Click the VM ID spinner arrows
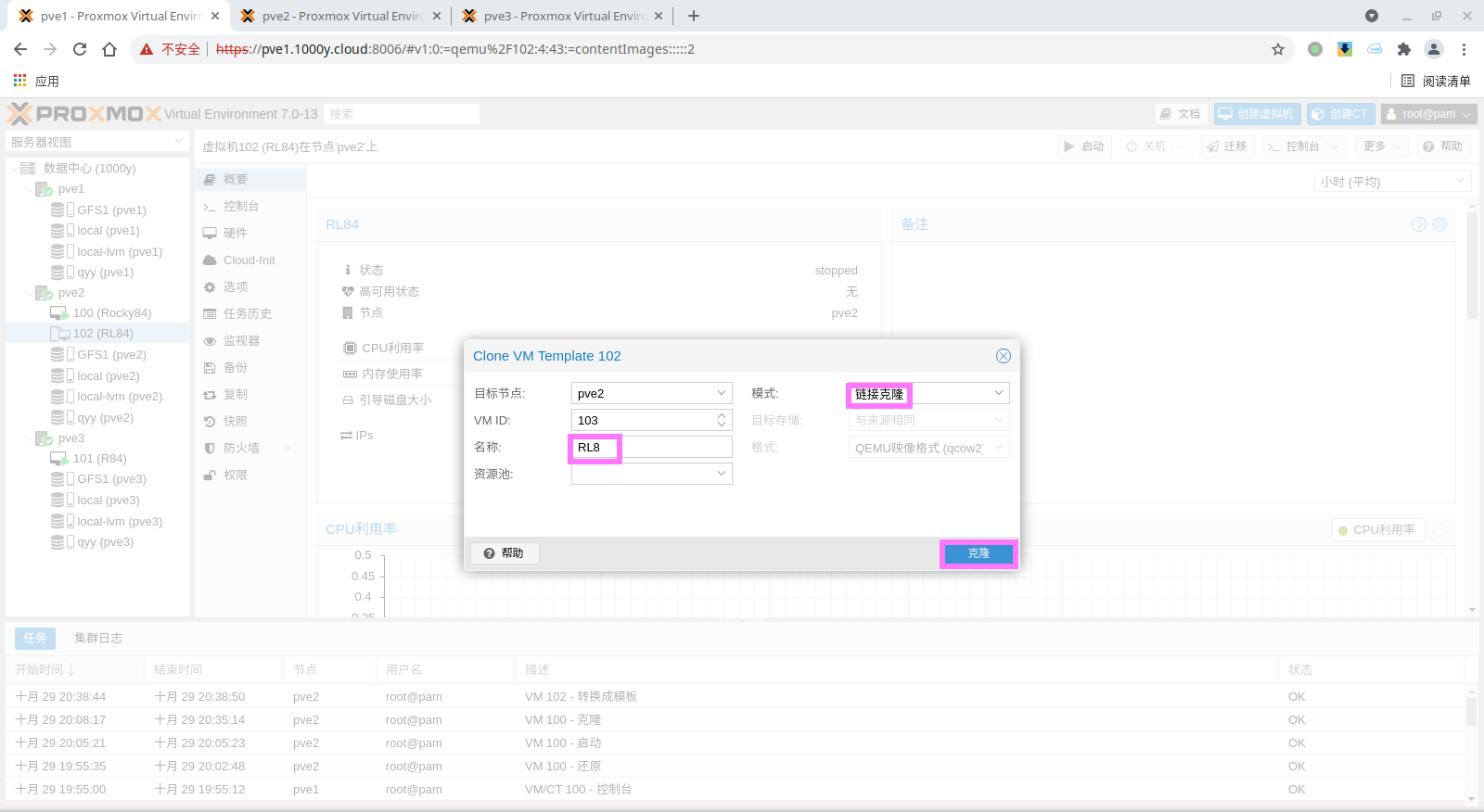Image resolution: width=1484 pixels, height=812 pixels. 722,420
